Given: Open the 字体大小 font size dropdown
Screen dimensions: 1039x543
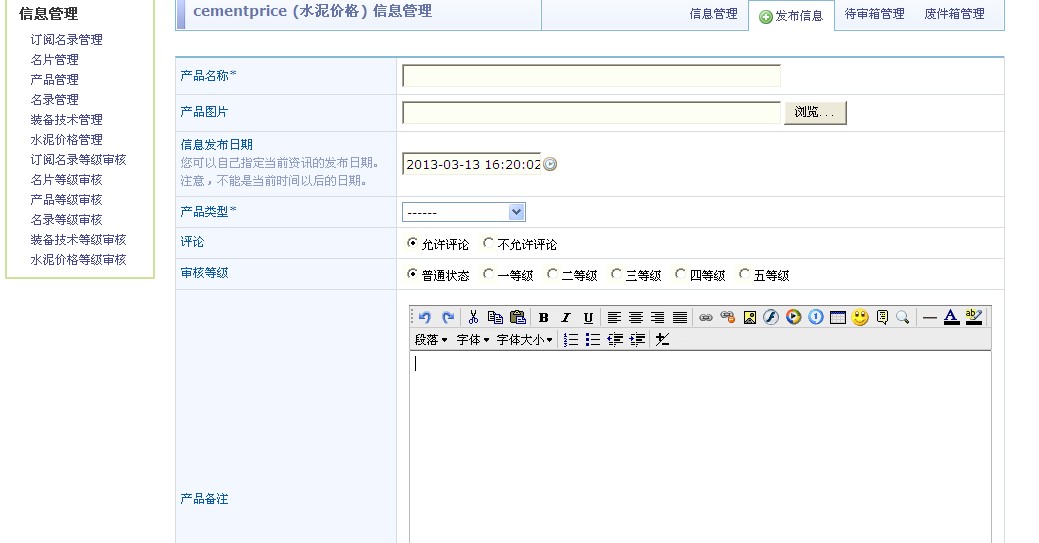Looking at the screenshot, I should [525, 340].
